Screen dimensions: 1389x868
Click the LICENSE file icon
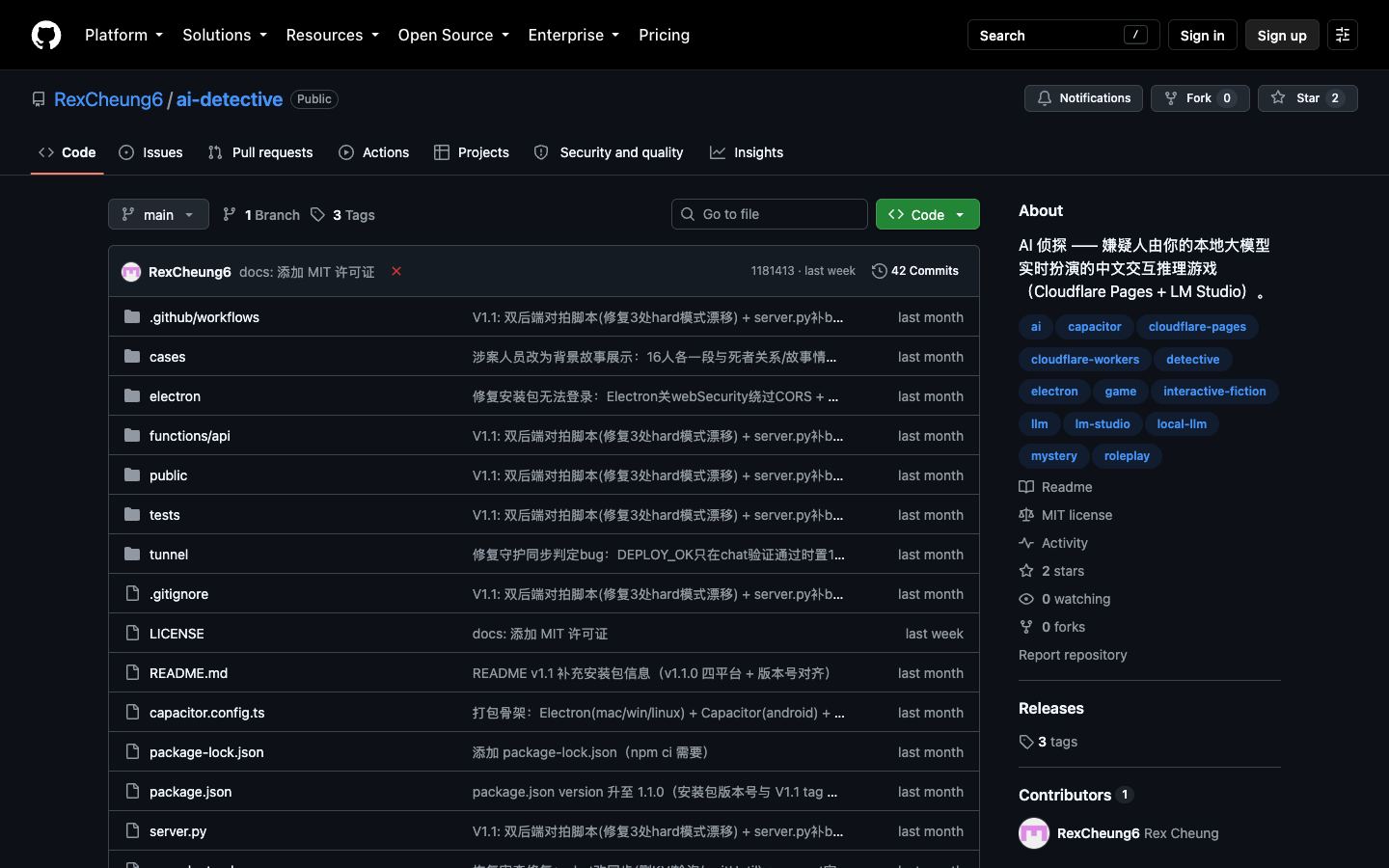tap(132, 633)
